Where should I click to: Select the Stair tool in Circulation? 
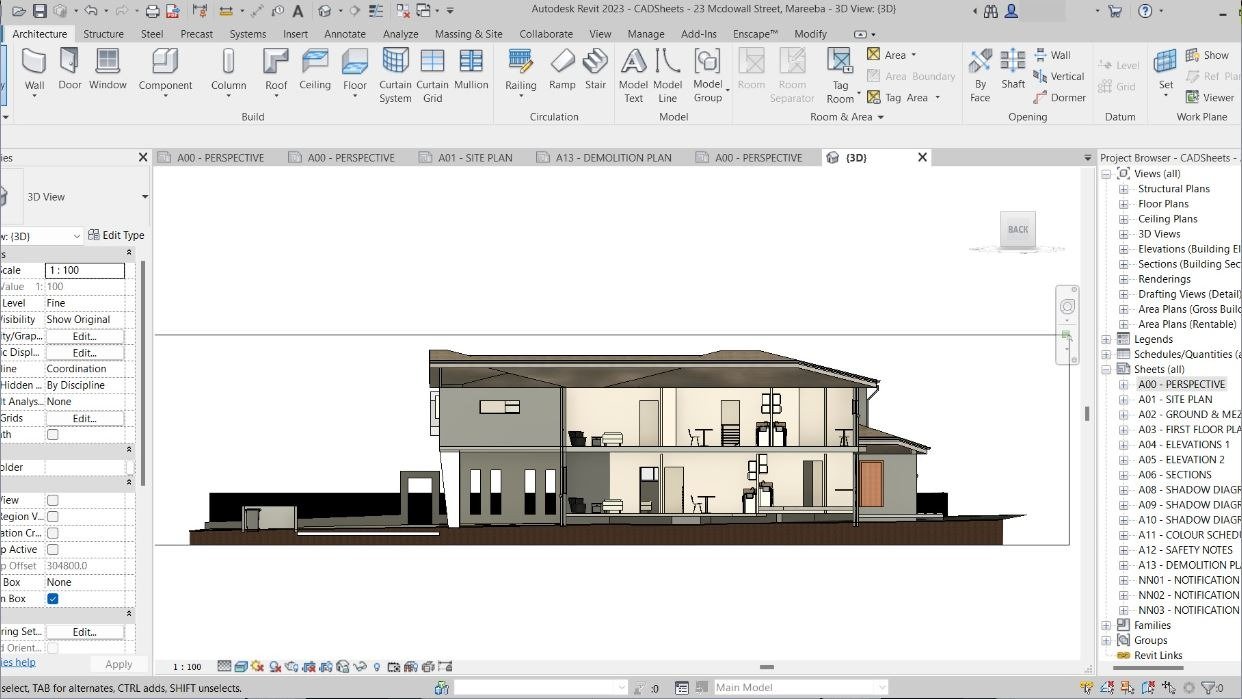click(x=595, y=69)
